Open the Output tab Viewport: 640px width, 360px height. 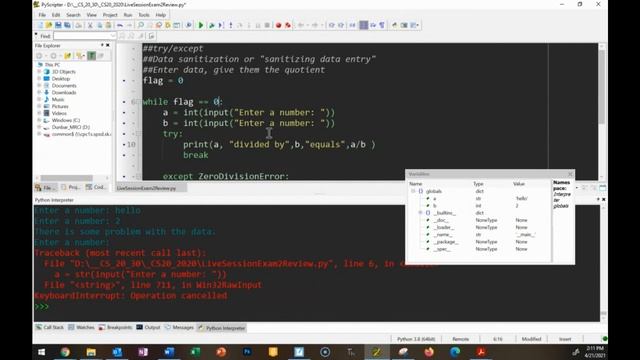pyautogui.click(x=148, y=327)
